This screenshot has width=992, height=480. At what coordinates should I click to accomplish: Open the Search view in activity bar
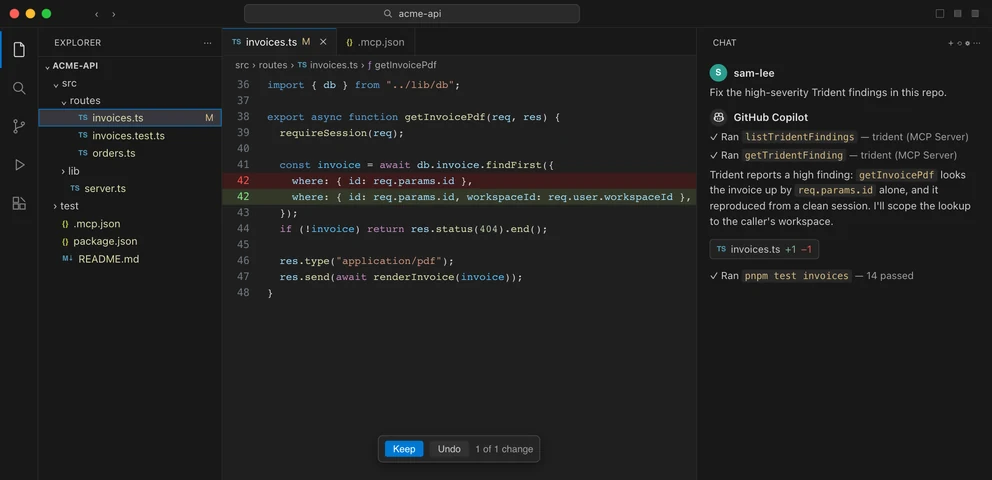(x=19, y=88)
